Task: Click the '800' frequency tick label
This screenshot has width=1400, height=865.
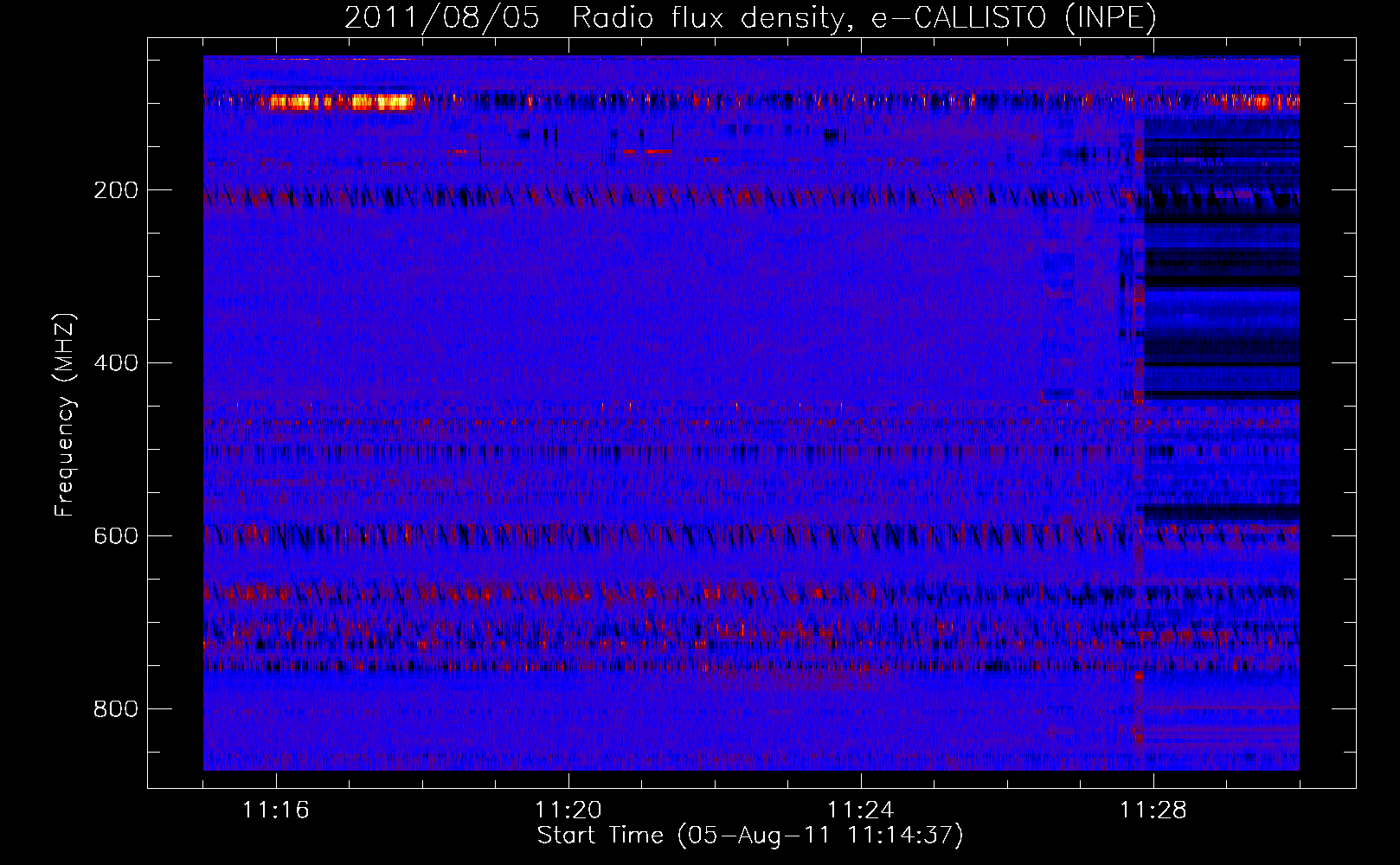Action: tap(116, 709)
